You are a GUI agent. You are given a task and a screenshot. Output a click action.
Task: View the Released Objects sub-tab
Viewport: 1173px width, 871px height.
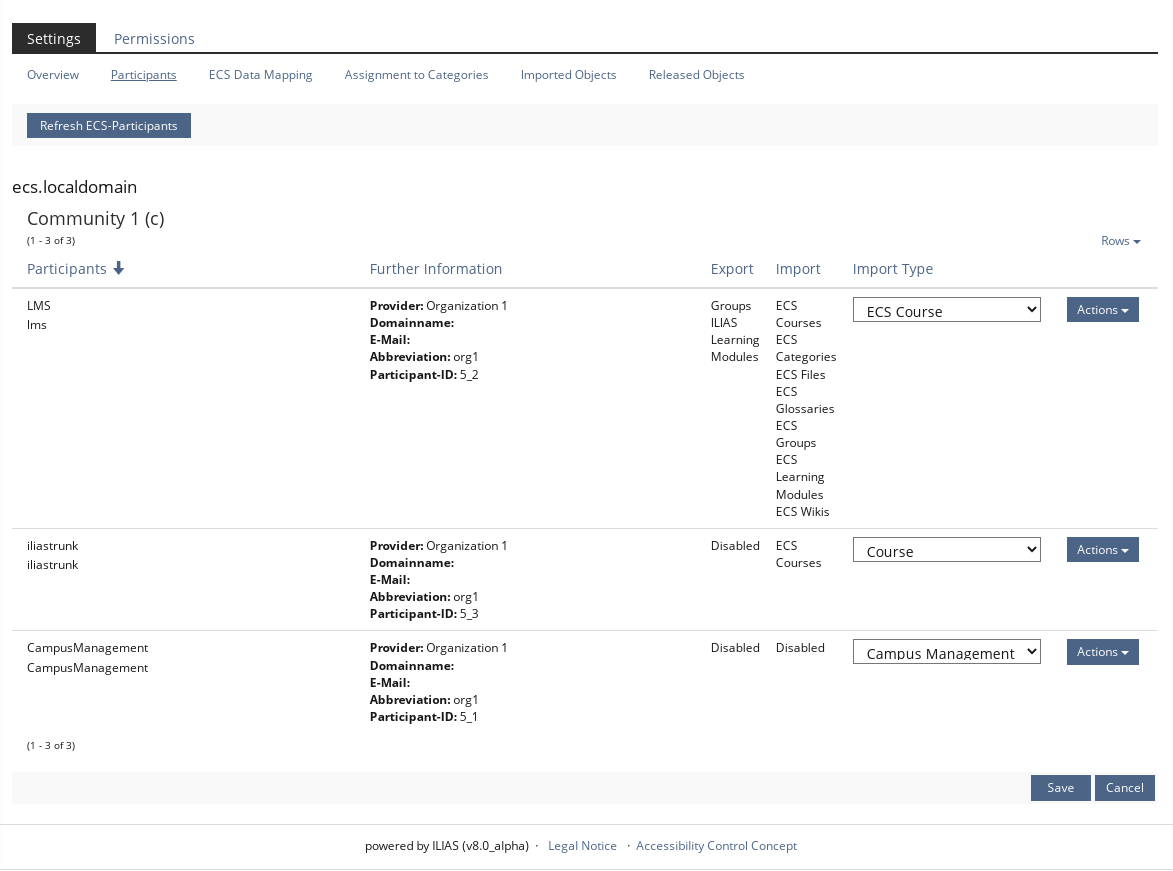(x=696, y=75)
